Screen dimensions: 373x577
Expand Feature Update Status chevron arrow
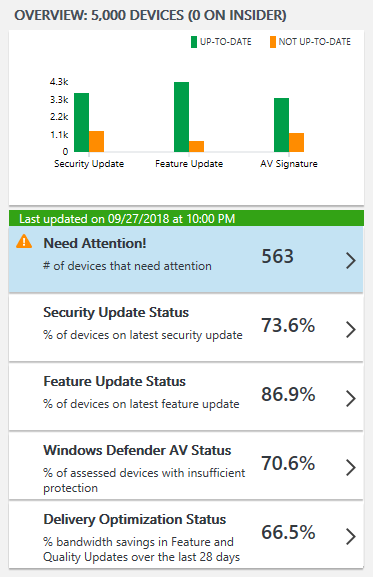coord(351,399)
